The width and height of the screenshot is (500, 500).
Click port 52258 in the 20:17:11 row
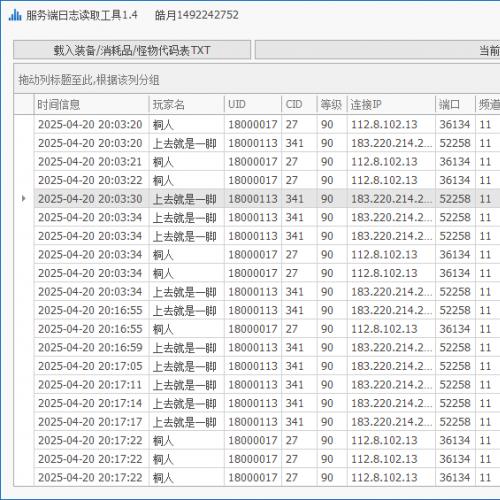coord(455,385)
